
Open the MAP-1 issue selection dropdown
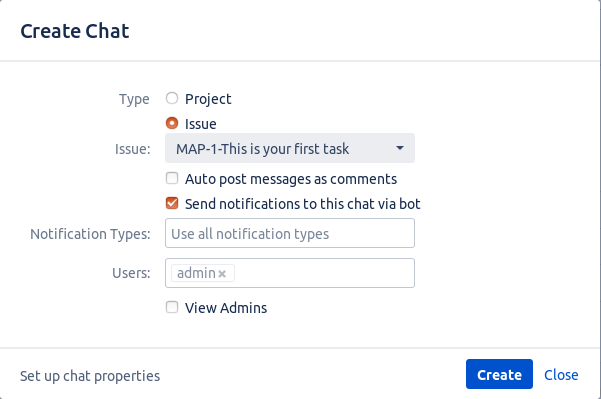tap(290, 148)
